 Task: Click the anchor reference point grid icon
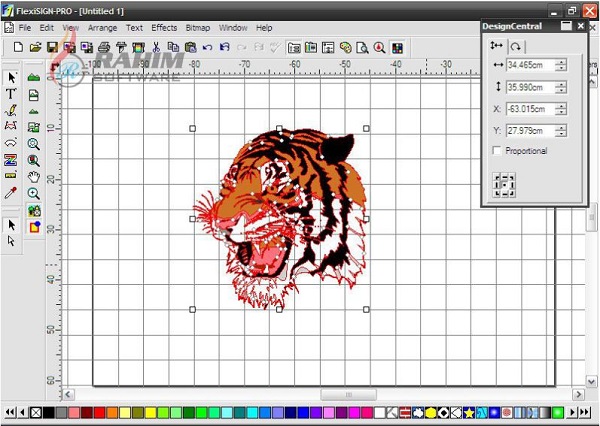pos(504,185)
